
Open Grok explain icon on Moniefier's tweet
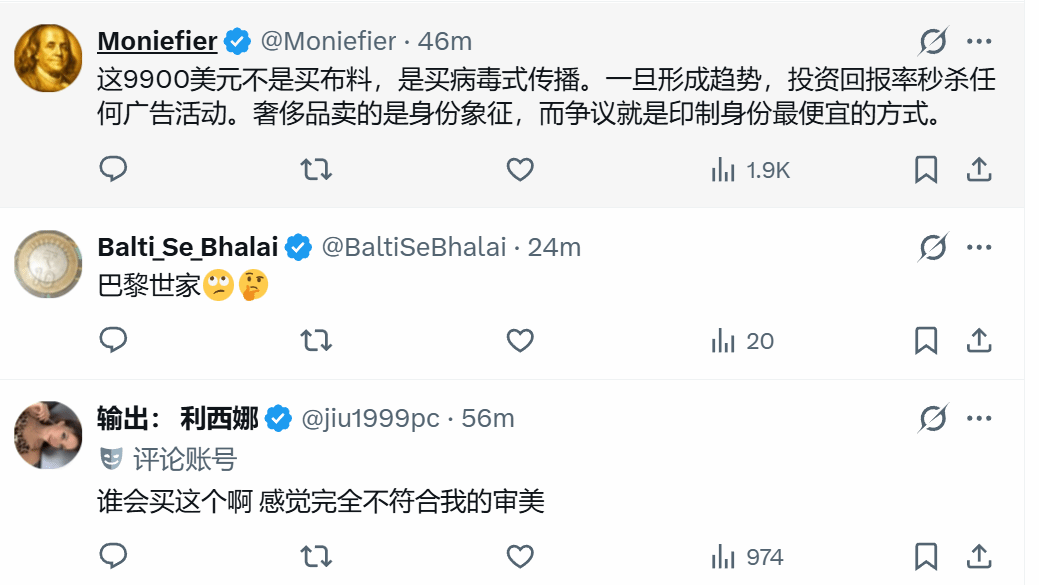coord(933,41)
